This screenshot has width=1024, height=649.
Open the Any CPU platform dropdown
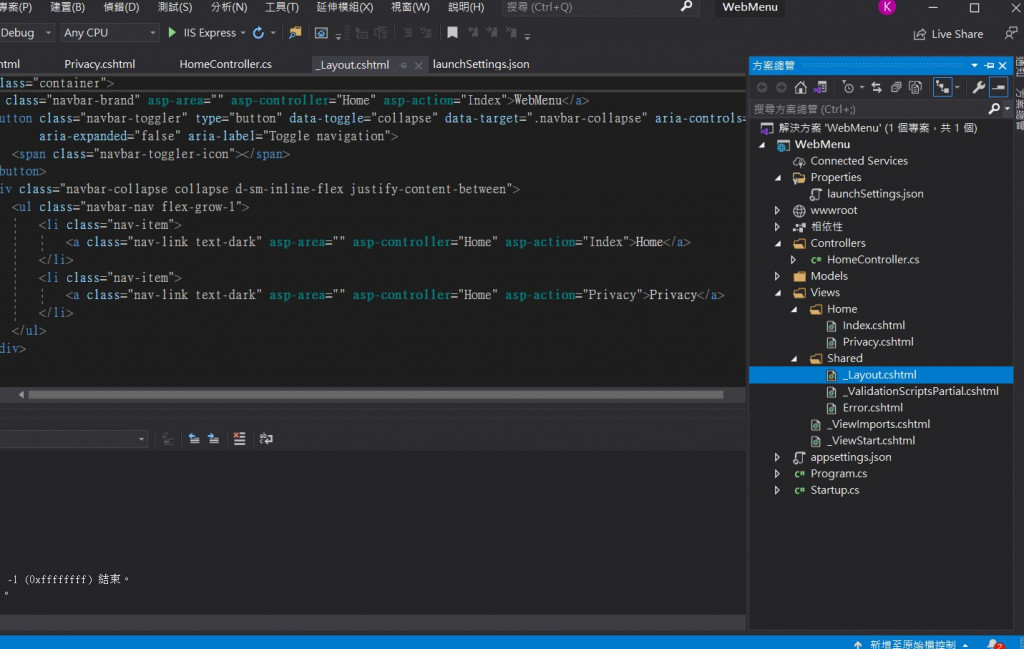[x=110, y=33]
